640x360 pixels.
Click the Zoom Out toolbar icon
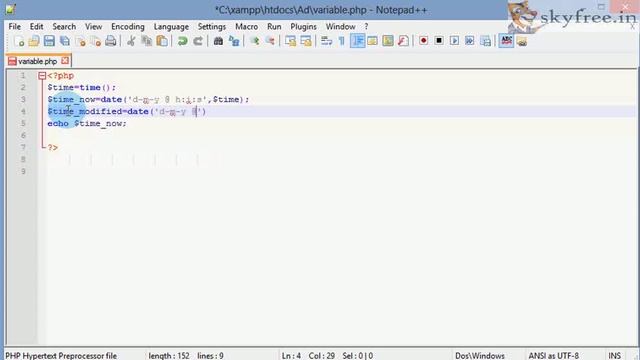coord(270,41)
